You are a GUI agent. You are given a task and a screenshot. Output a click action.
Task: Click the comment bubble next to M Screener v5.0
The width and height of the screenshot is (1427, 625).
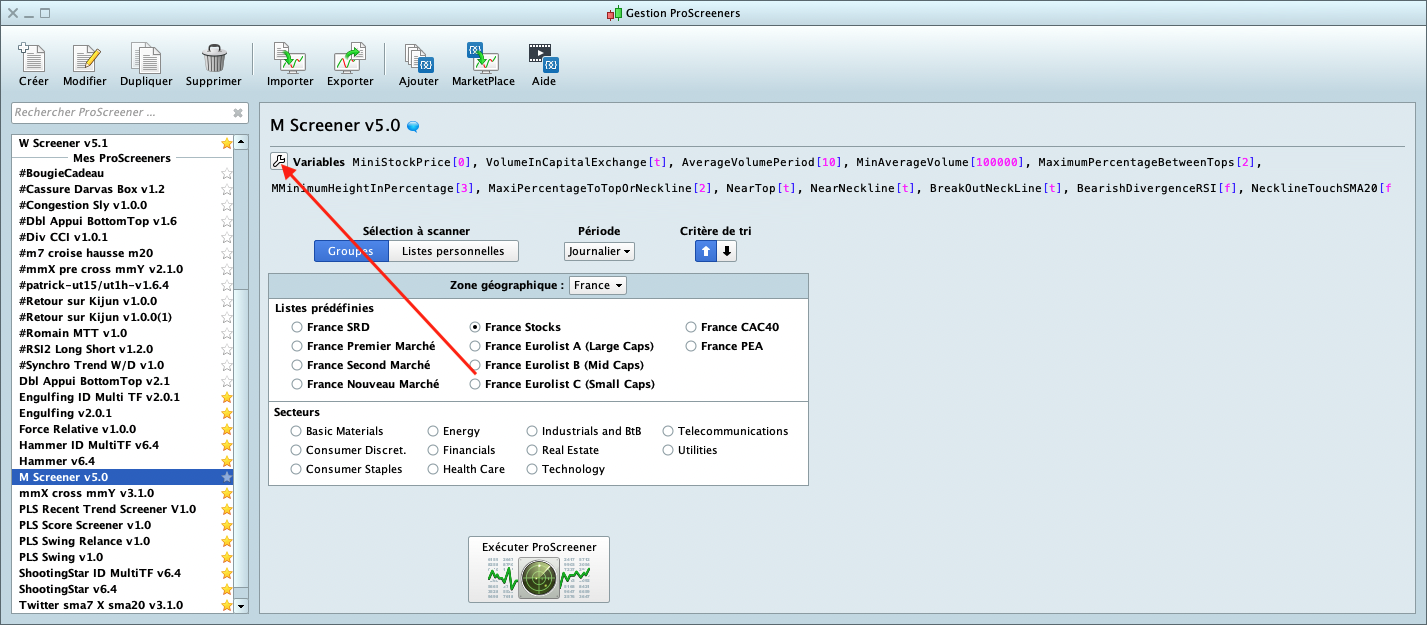[412, 126]
